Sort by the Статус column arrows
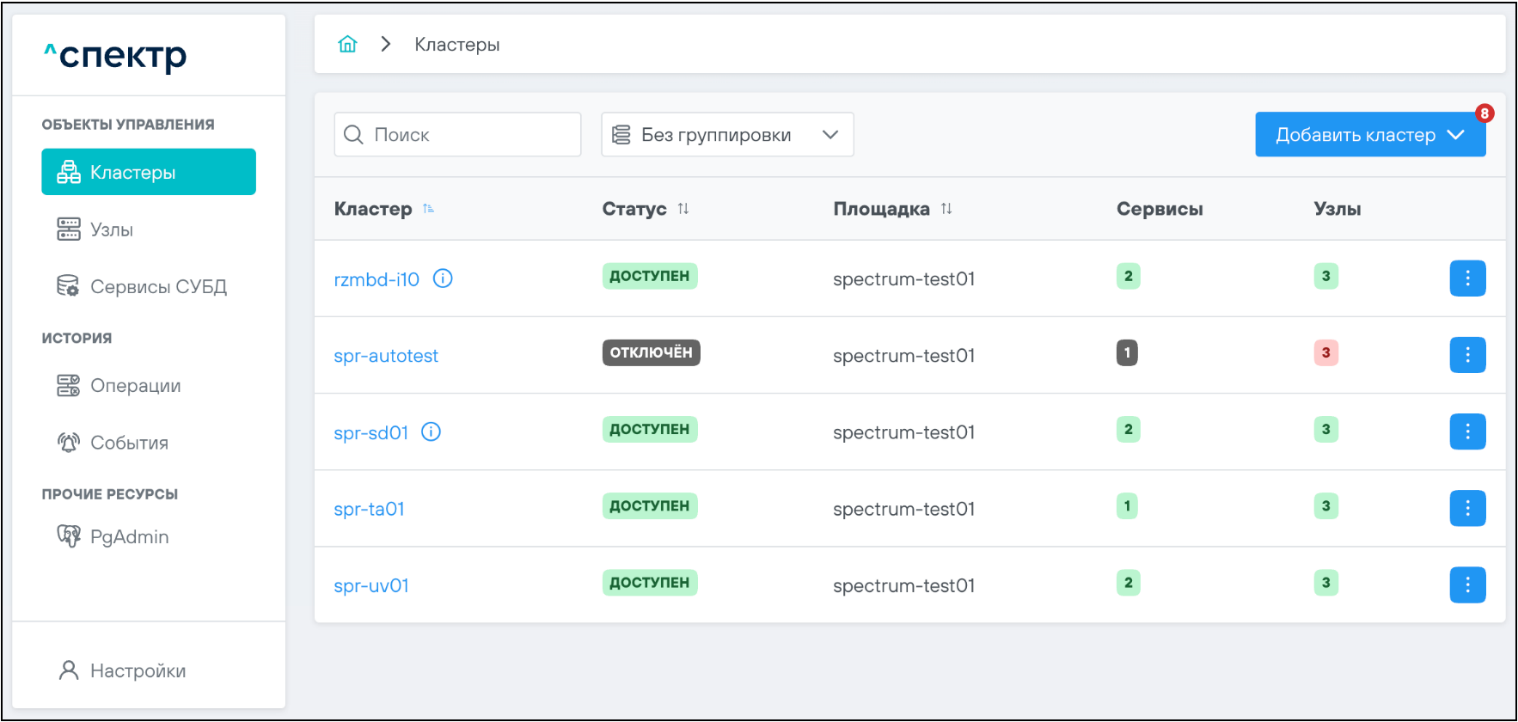Viewport: 1518px width, 722px height. tap(683, 209)
